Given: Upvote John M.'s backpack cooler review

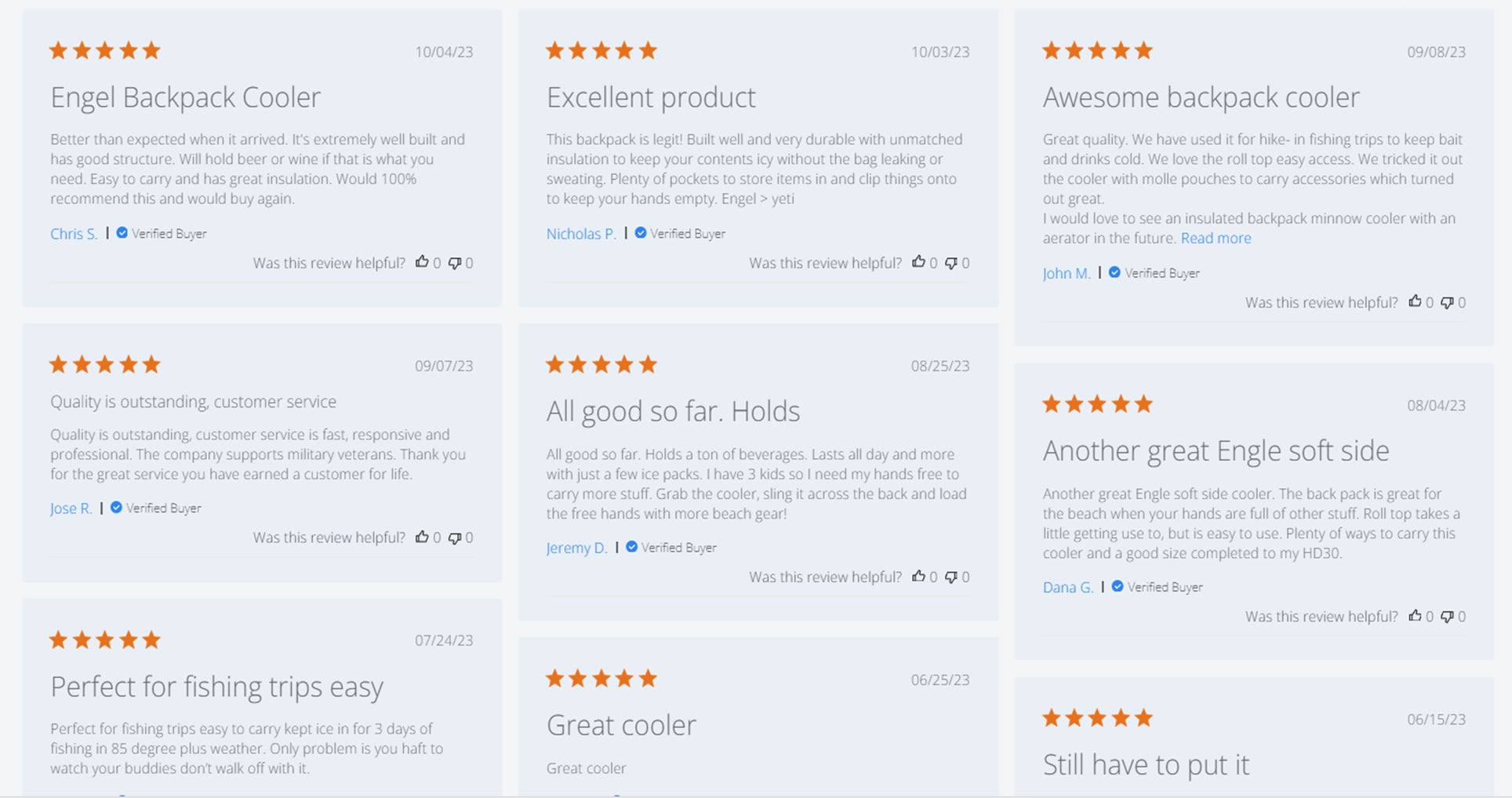Looking at the screenshot, I should click(x=1415, y=301).
